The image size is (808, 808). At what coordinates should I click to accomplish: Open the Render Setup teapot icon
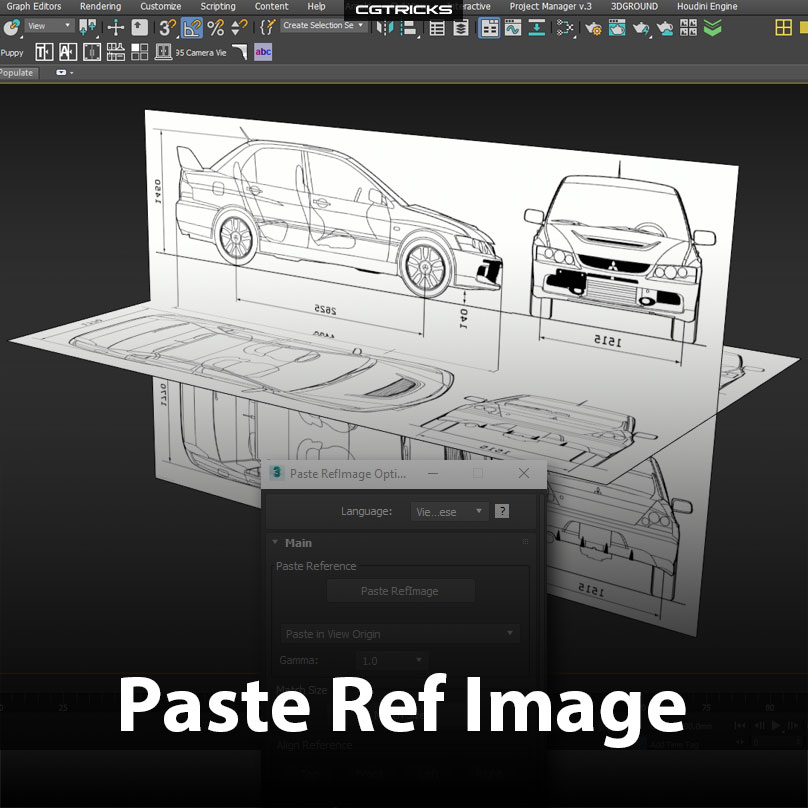pyautogui.click(x=593, y=28)
